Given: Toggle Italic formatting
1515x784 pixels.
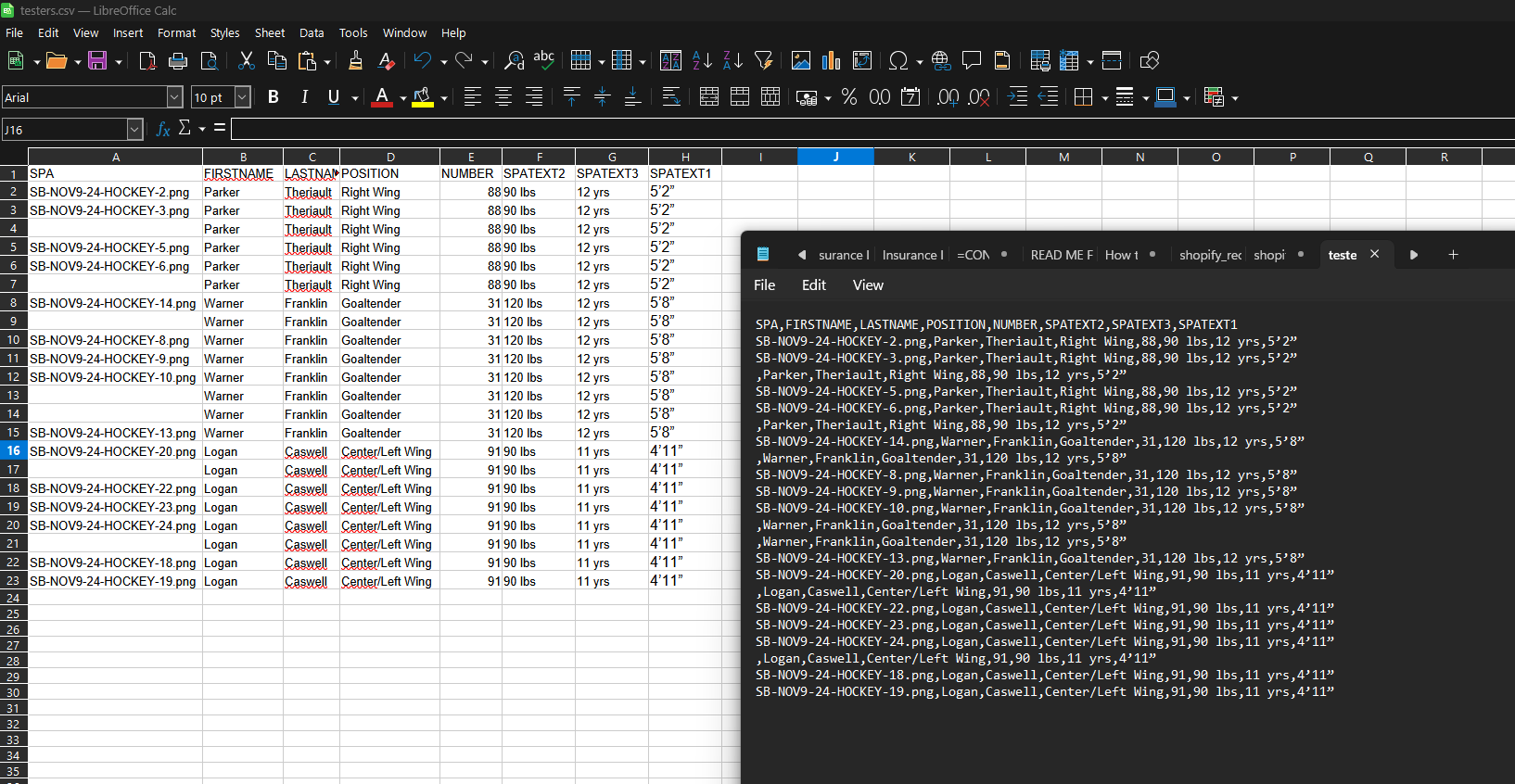Looking at the screenshot, I should (304, 97).
